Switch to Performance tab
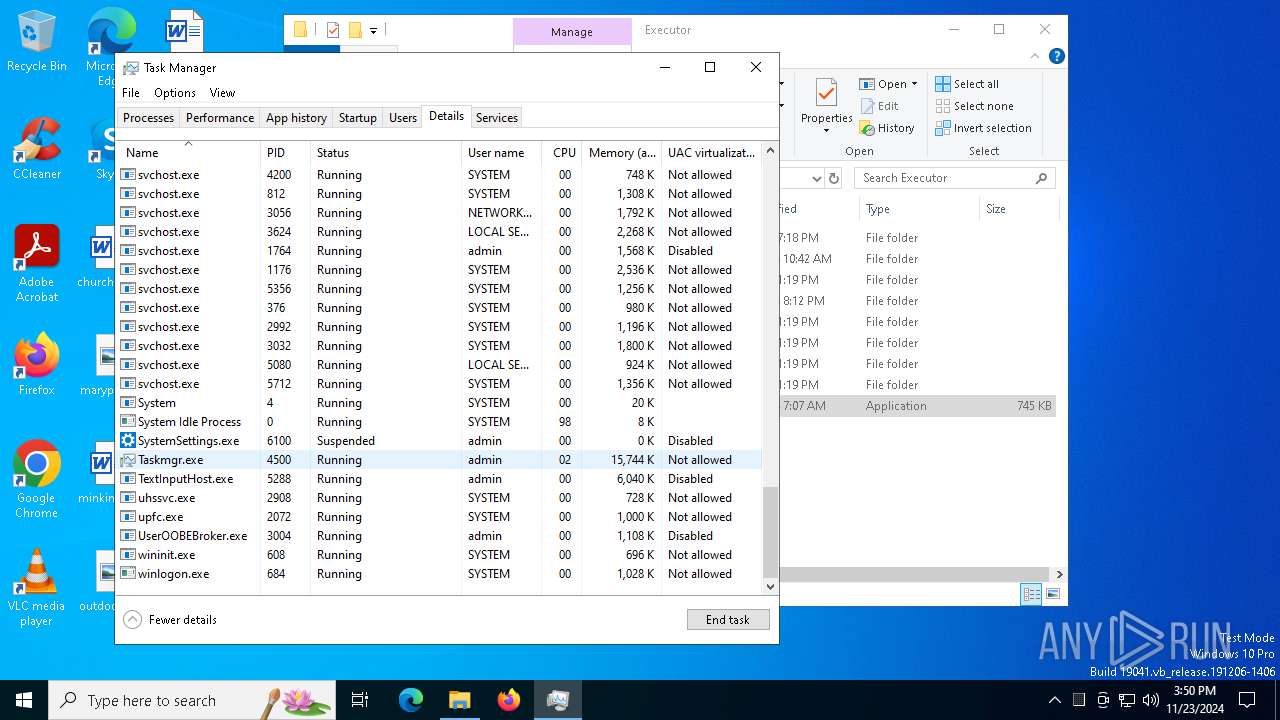 tap(220, 118)
